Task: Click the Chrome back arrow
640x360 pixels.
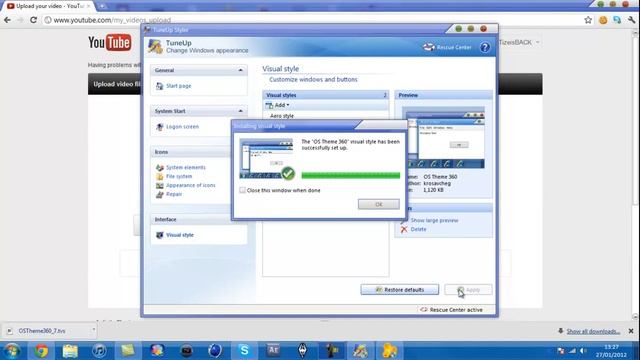Action: pos(7,20)
